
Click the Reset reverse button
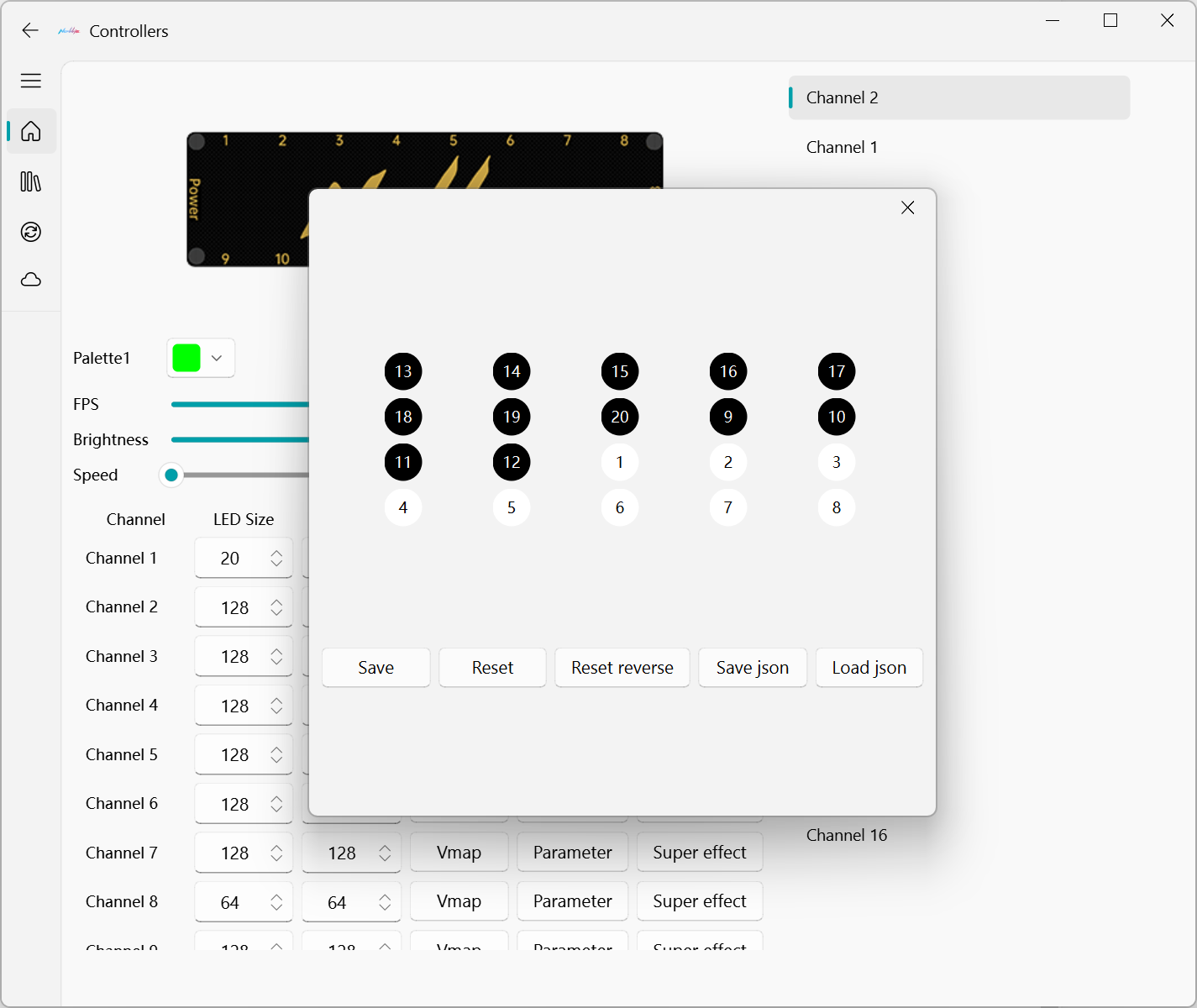[622, 668]
